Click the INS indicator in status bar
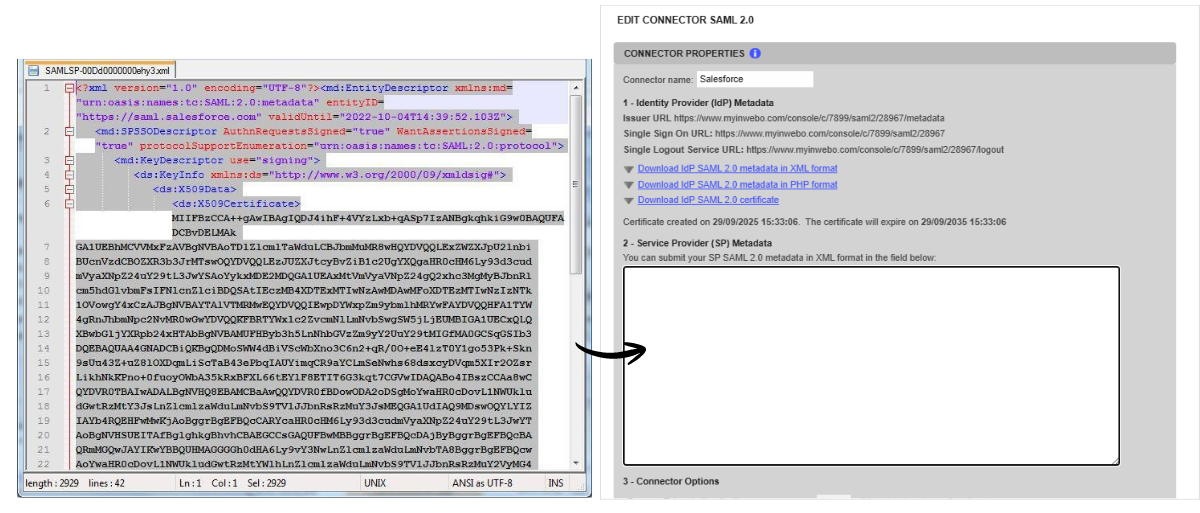 point(557,485)
